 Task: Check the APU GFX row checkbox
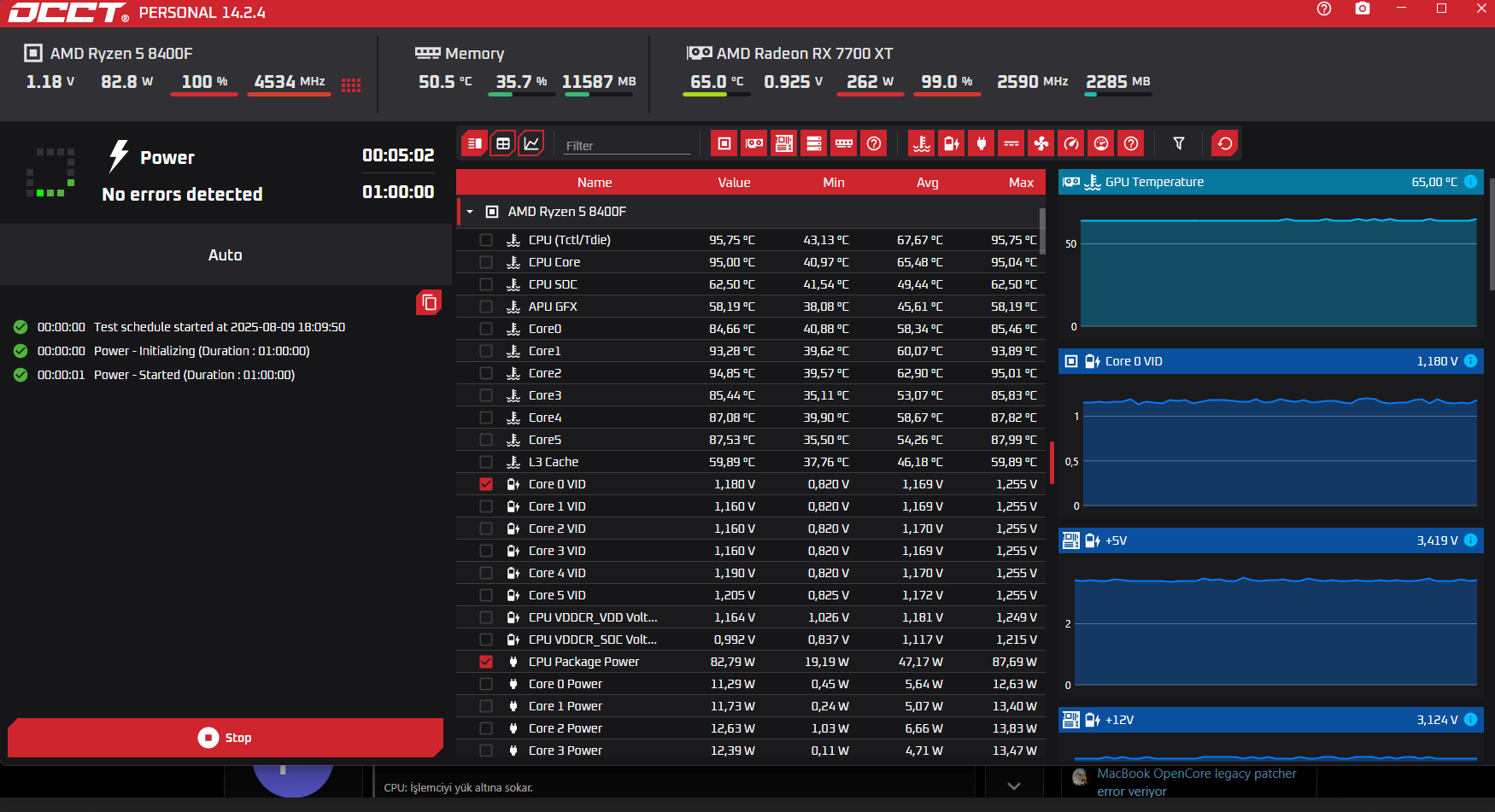coord(486,307)
